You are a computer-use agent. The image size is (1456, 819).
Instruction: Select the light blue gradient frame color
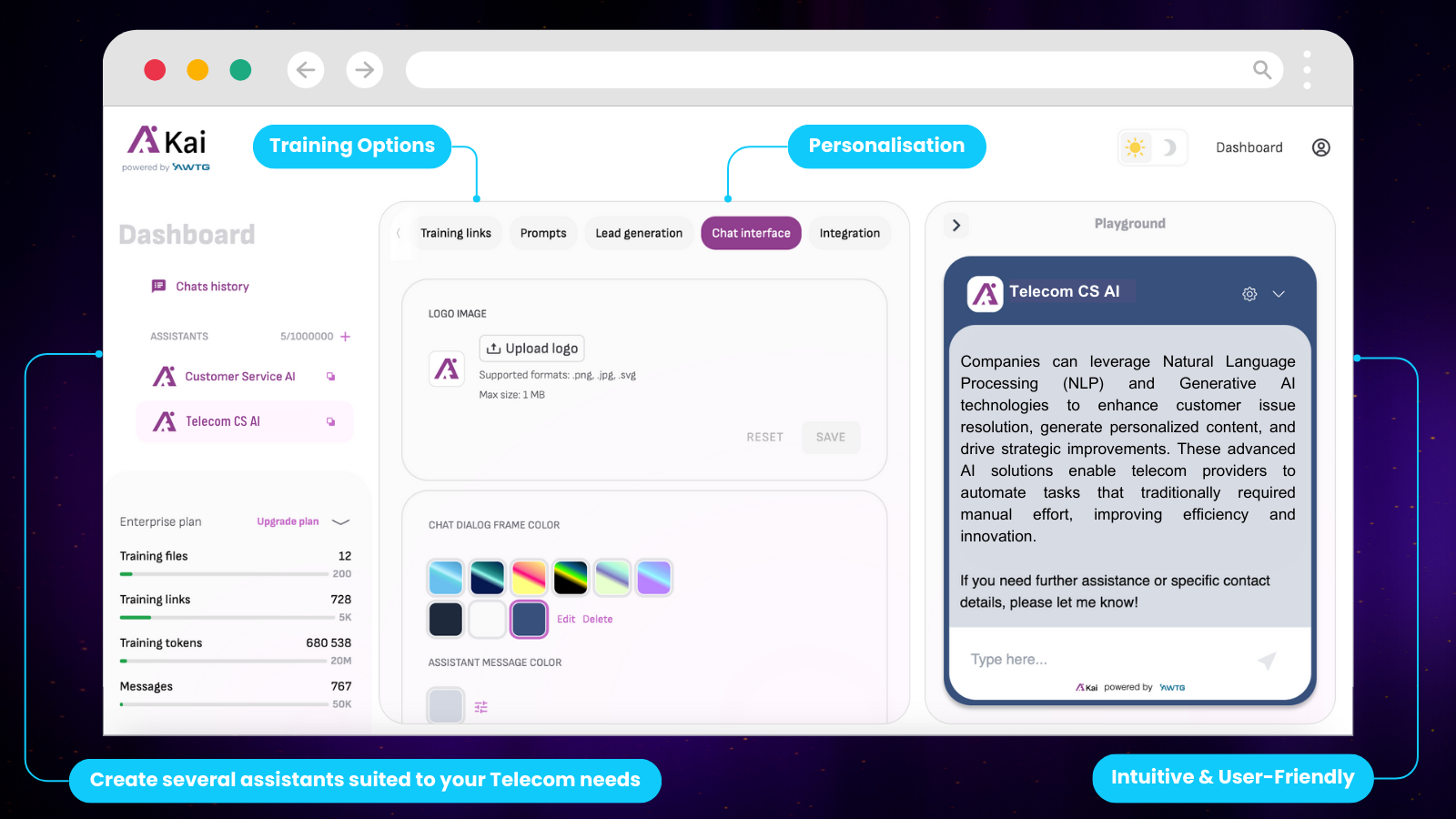pyautogui.click(x=446, y=578)
